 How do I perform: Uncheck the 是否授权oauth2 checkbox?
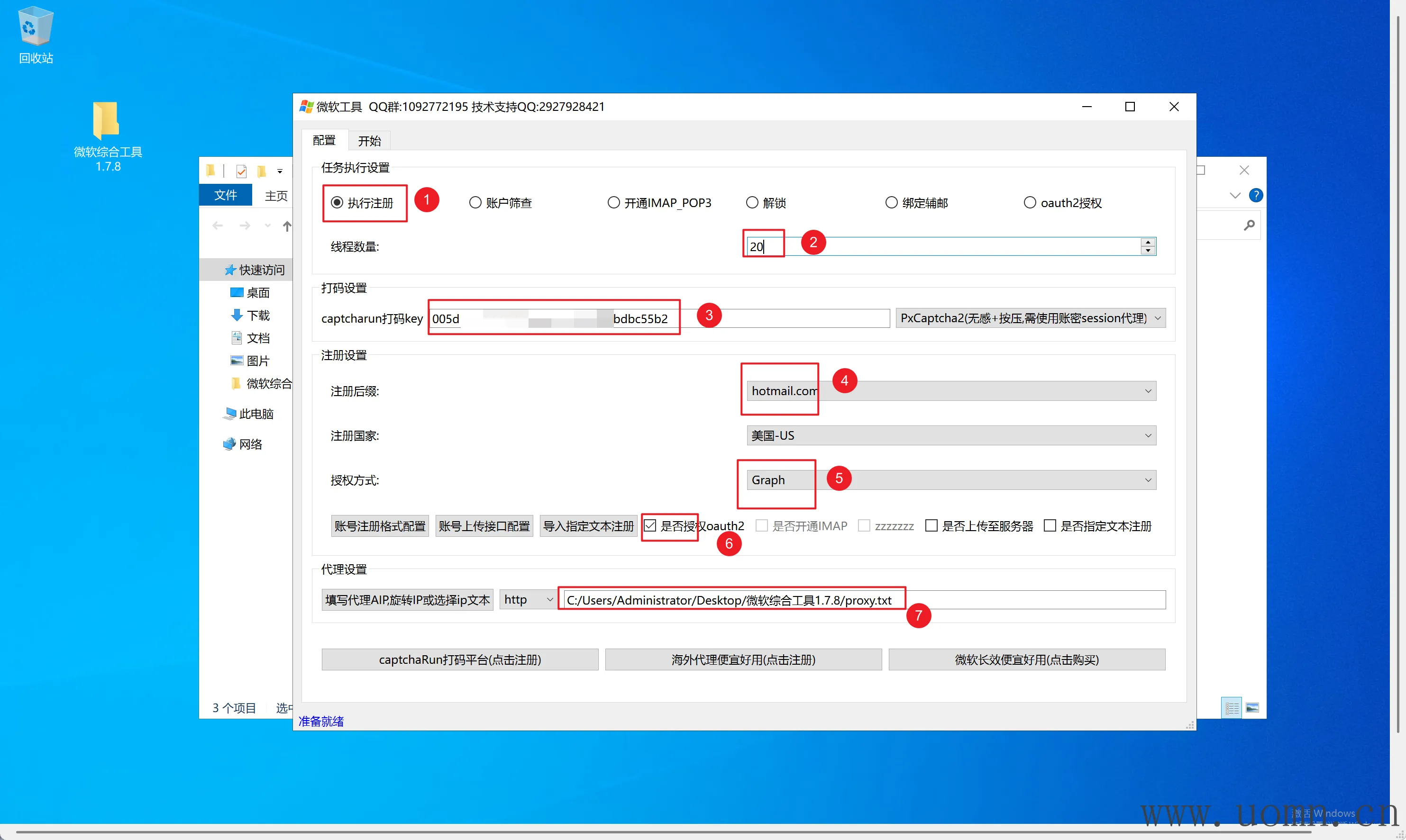(x=650, y=526)
